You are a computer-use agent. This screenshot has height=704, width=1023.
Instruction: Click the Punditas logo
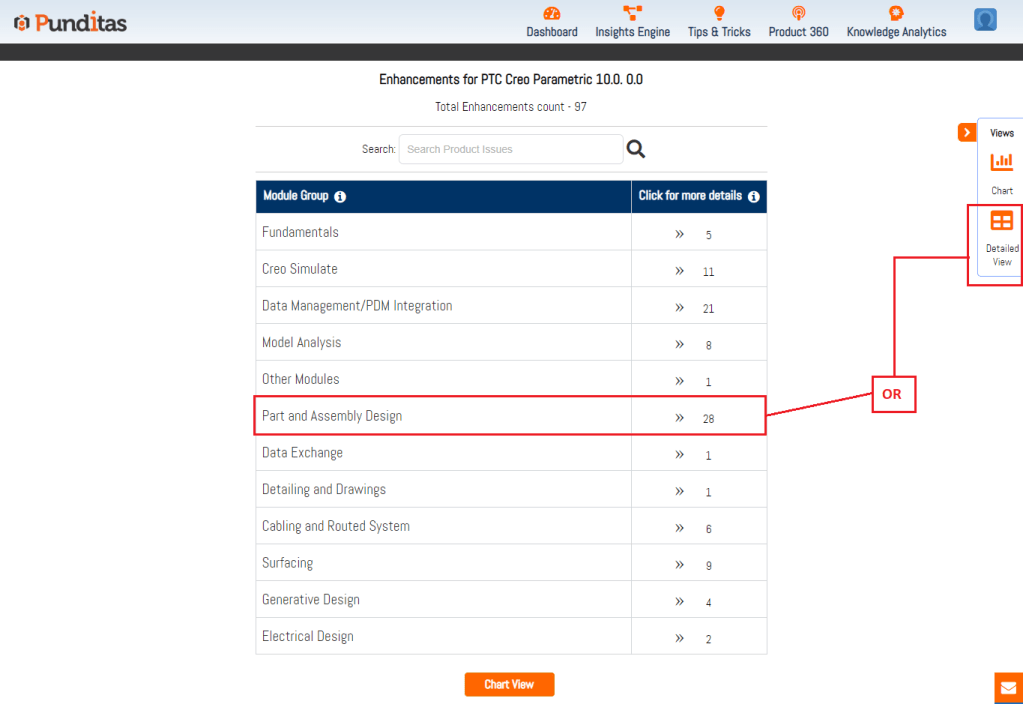(70, 22)
